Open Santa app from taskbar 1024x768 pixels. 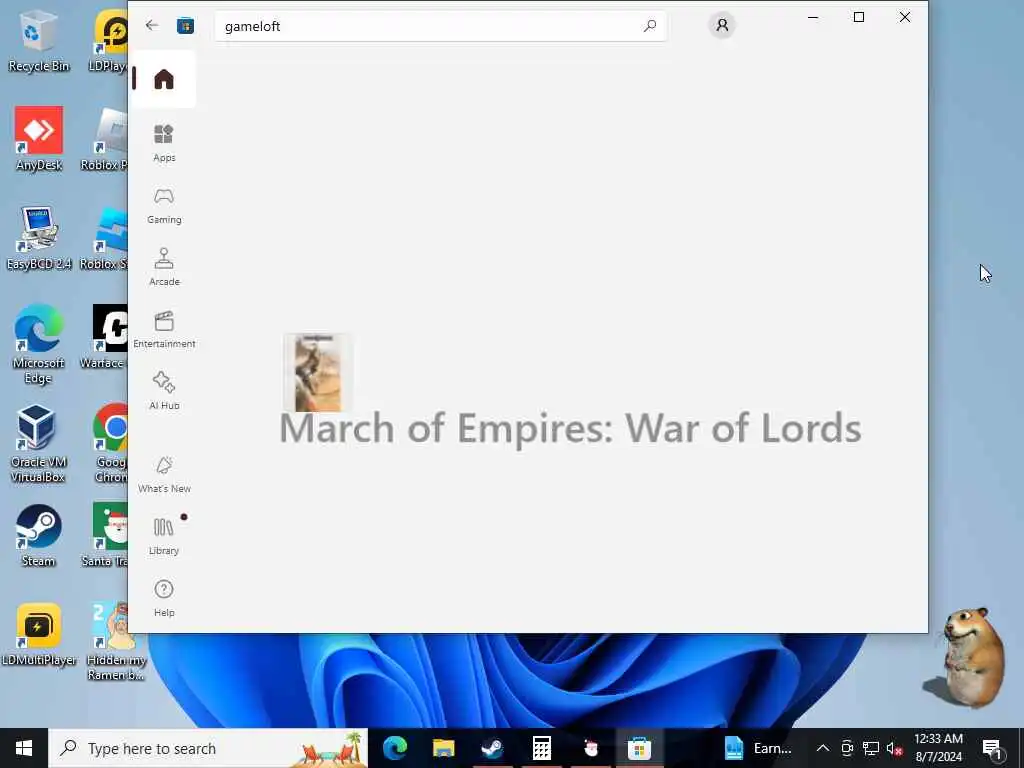pos(591,748)
